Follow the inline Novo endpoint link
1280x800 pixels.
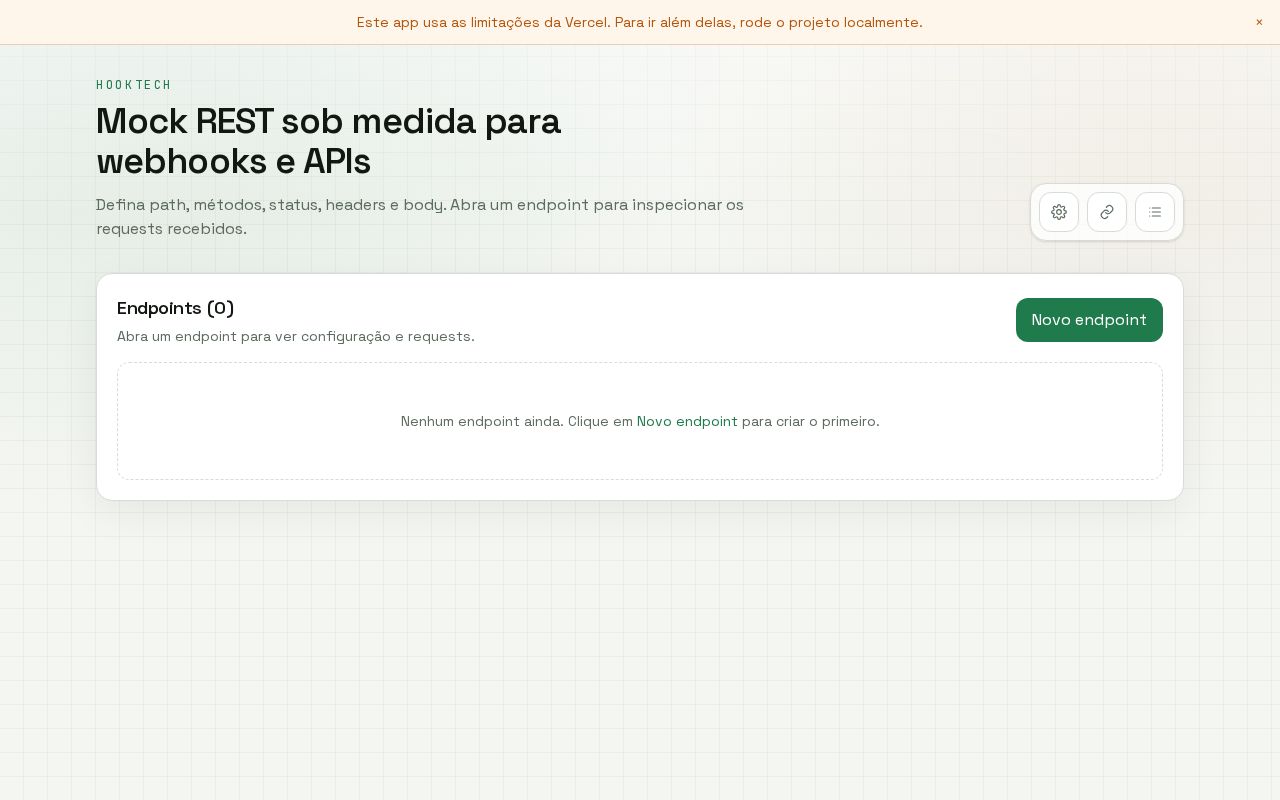687,421
